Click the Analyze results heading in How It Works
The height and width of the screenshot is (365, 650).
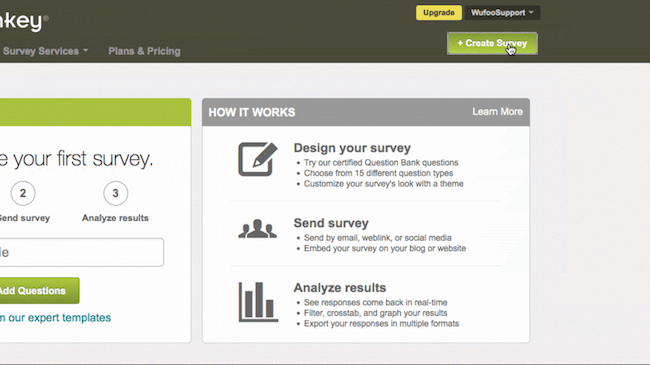340,288
